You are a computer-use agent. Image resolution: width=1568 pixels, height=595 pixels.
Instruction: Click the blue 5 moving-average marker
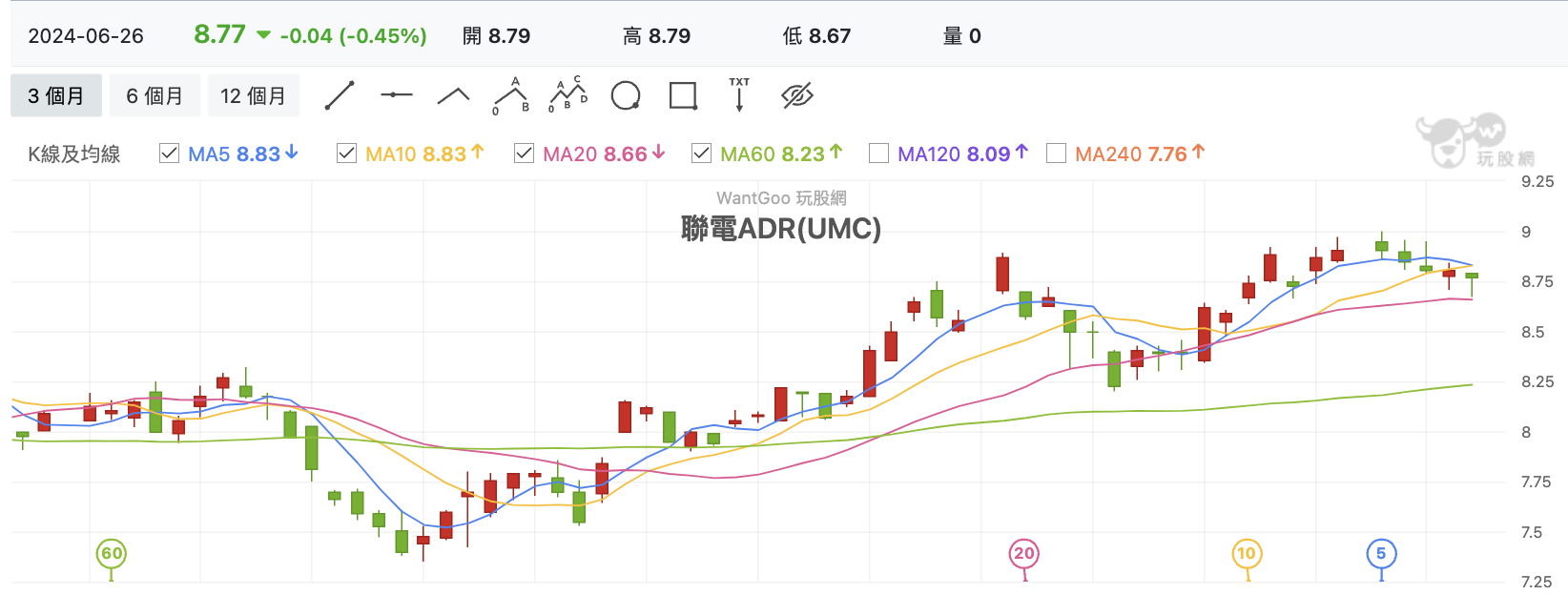coord(1381,553)
